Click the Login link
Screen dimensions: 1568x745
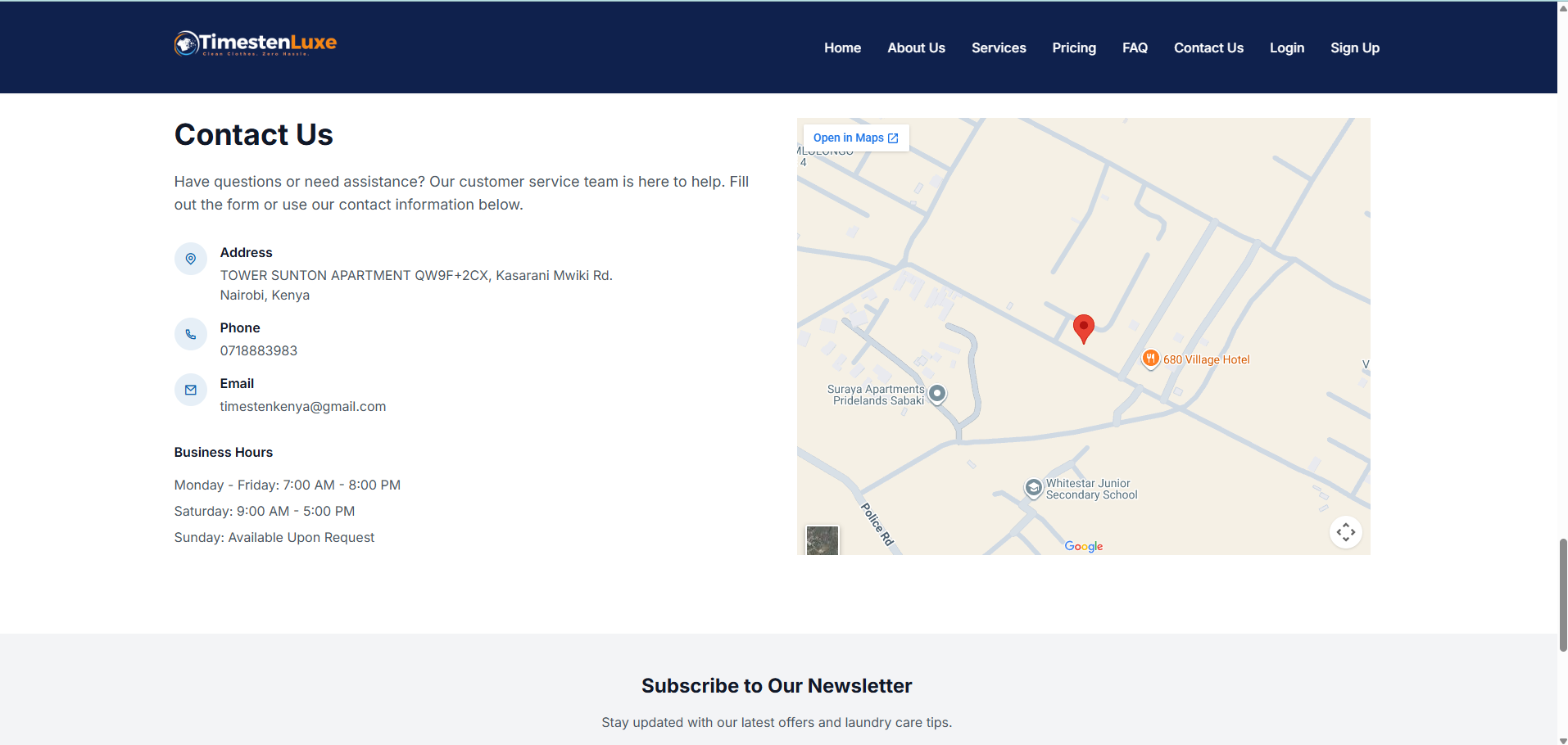click(x=1287, y=47)
